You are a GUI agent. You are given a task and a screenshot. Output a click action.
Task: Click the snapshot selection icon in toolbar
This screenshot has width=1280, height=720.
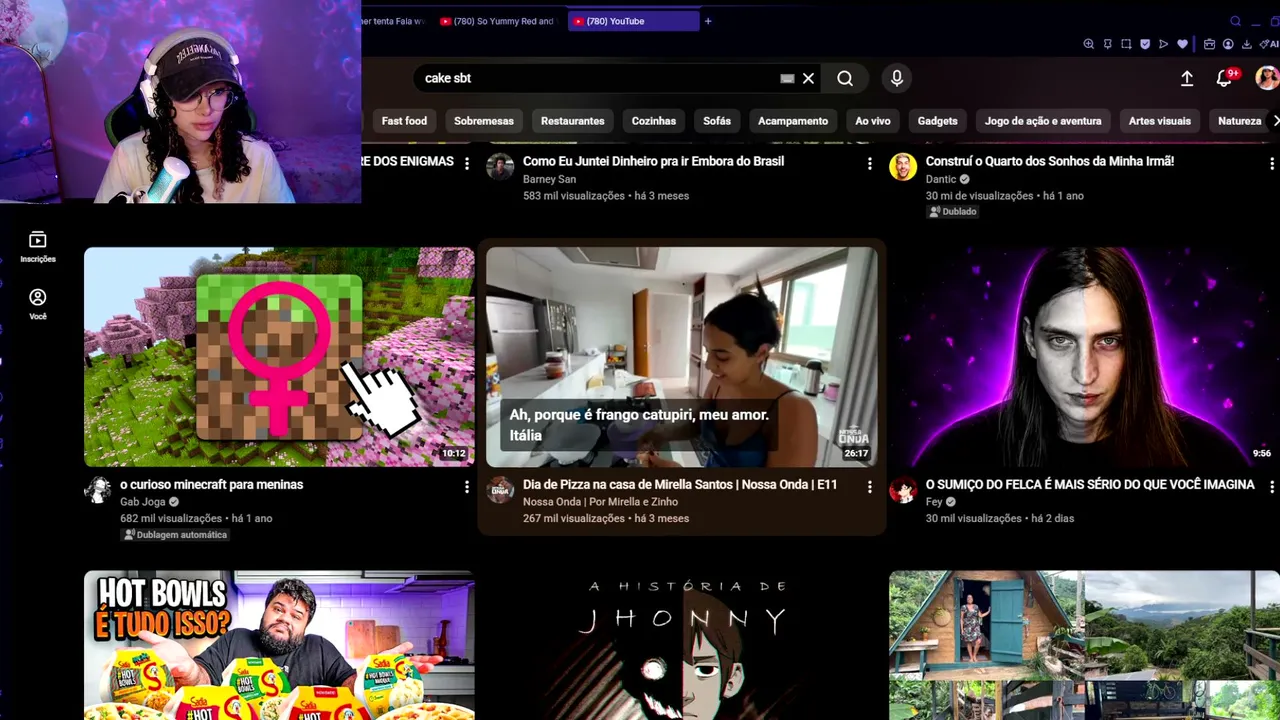click(x=1126, y=44)
